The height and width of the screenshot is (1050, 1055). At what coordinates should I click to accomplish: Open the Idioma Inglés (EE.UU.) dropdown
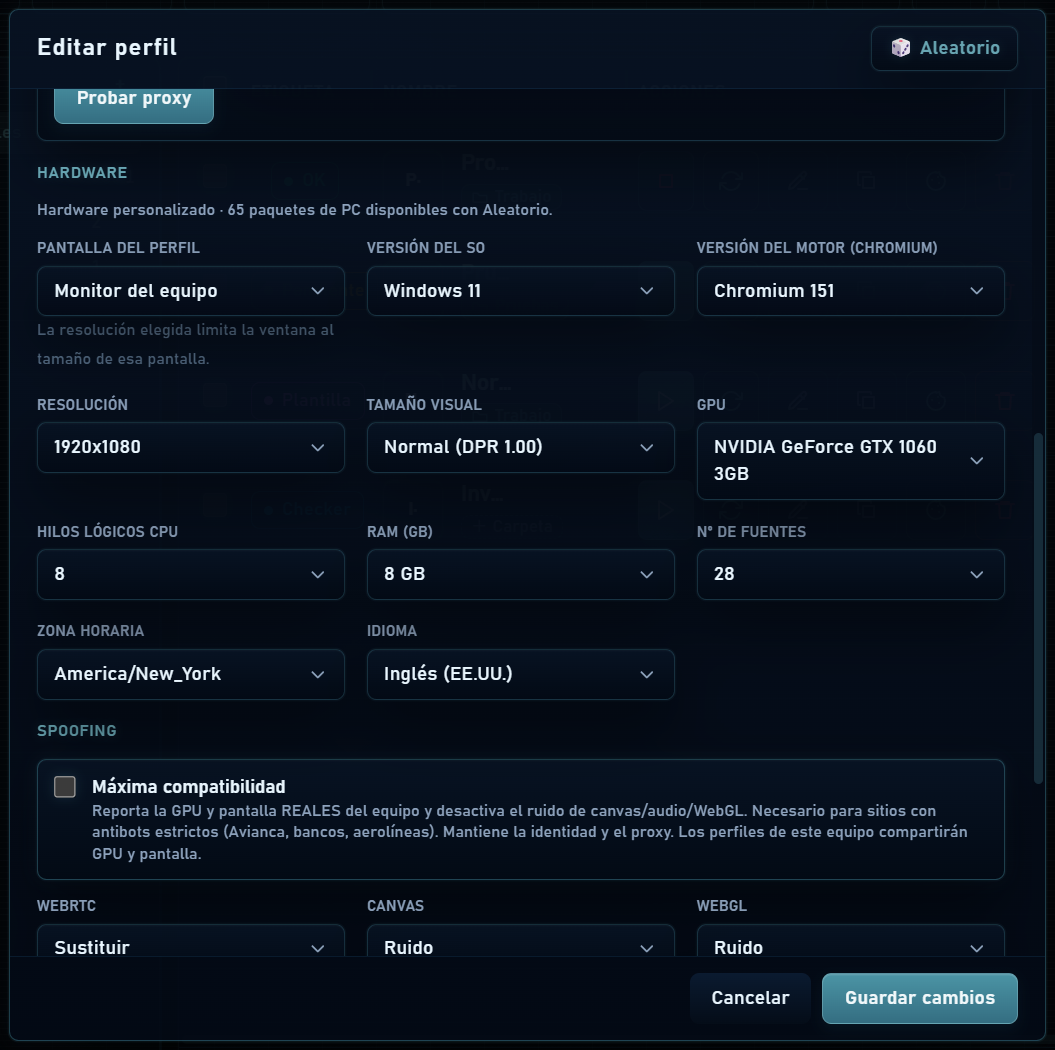pos(521,675)
